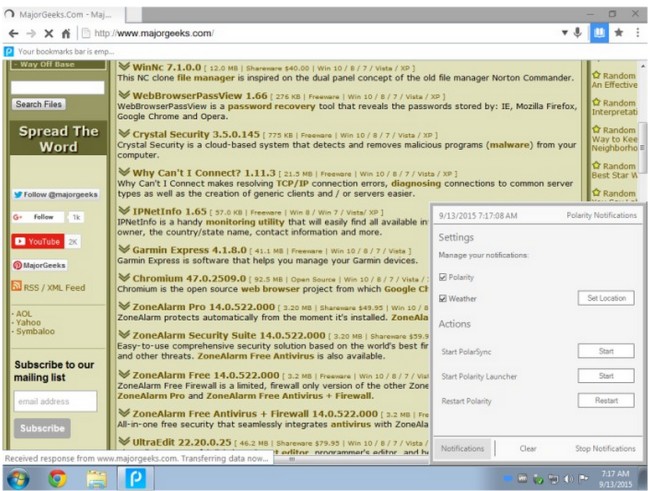Screen dimensions: 650x491
Task: Open Chromium 47.0.2509.0 link
Action: pos(189,279)
